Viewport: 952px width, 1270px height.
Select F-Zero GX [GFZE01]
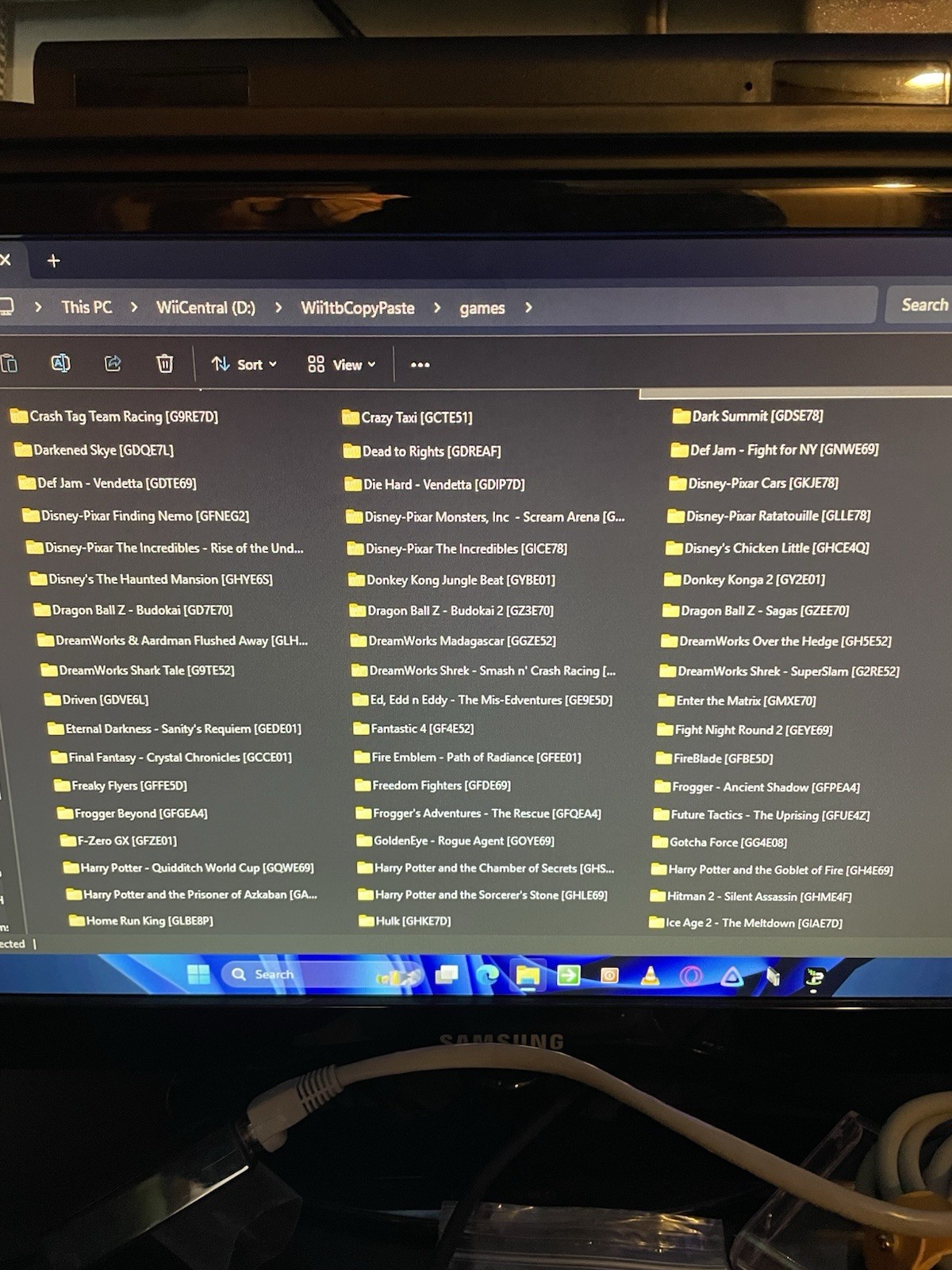119,840
